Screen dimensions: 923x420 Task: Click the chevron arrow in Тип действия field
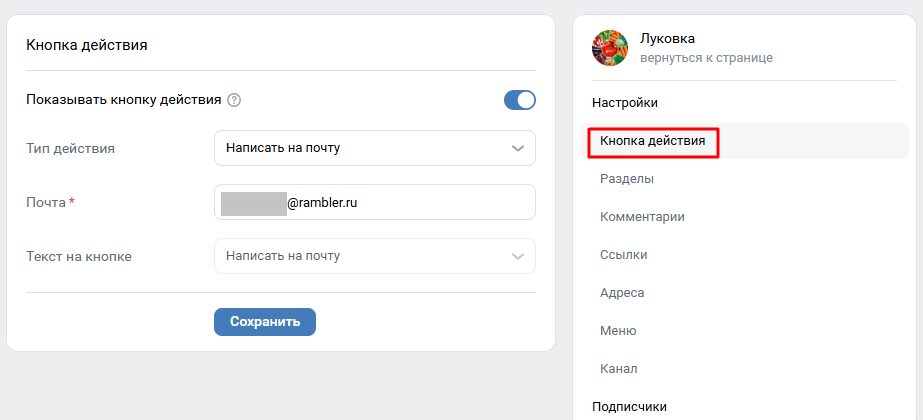(518, 148)
